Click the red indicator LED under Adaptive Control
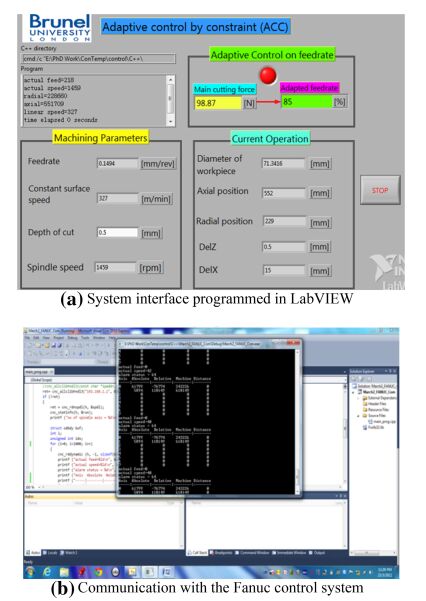The image size is (426, 601). [x=268, y=75]
